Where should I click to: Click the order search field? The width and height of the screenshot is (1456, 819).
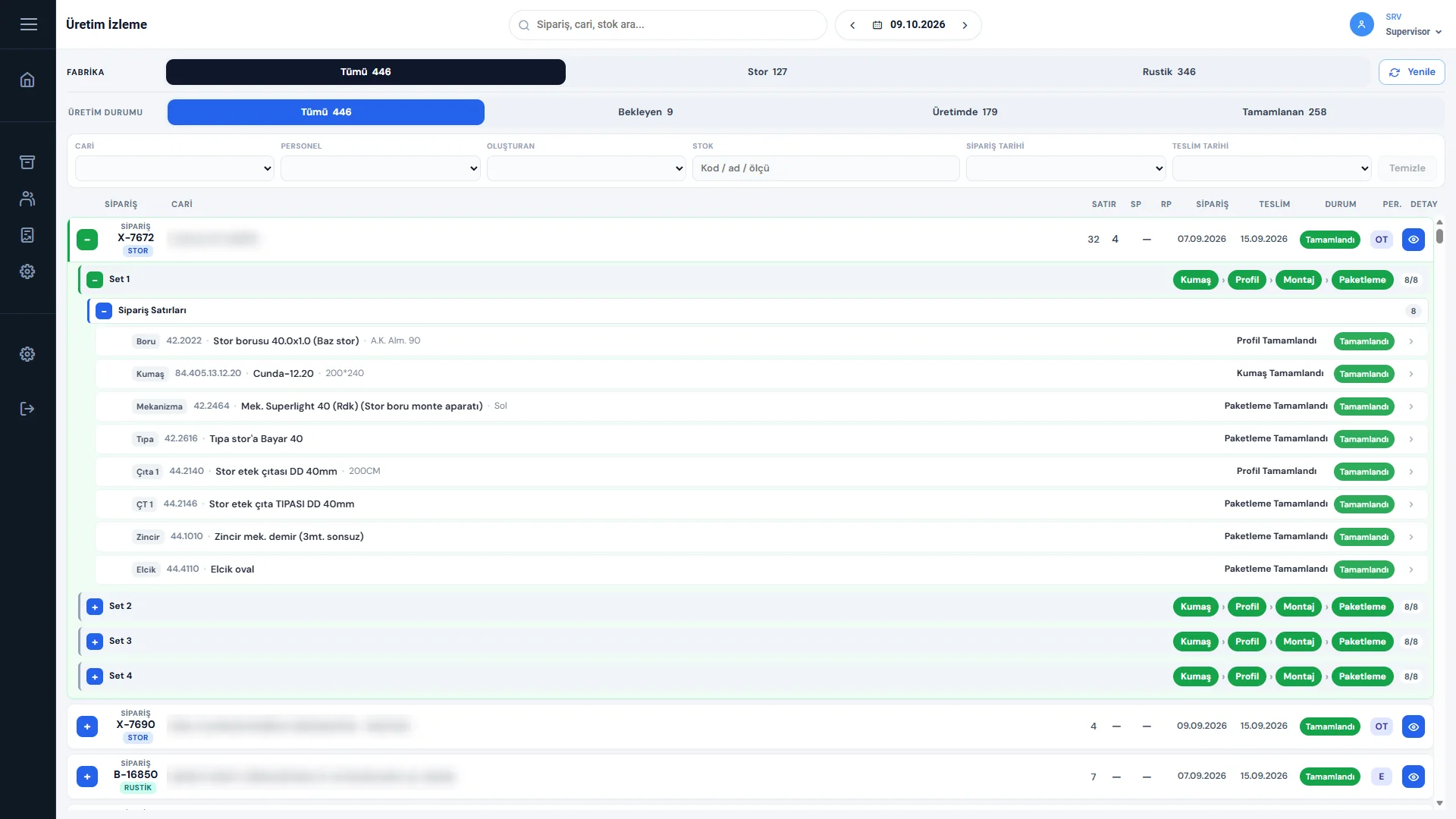pos(667,25)
